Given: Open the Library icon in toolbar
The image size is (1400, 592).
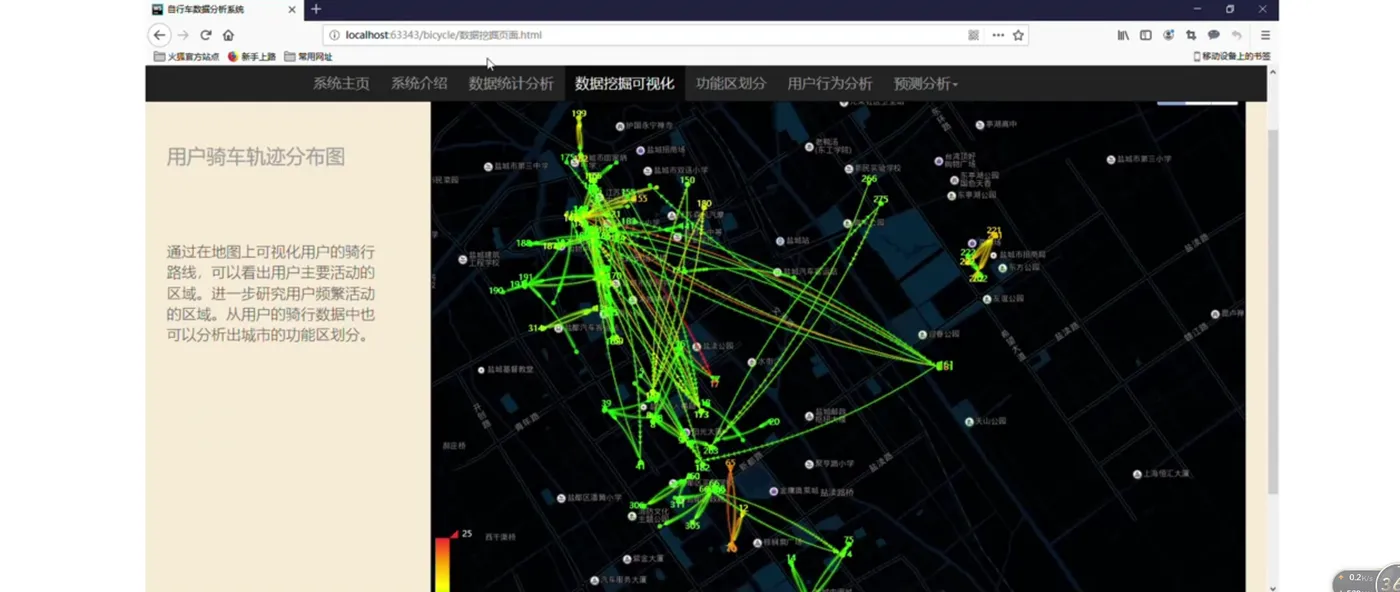Looking at the screenshot, I should tap(1123, 35).
